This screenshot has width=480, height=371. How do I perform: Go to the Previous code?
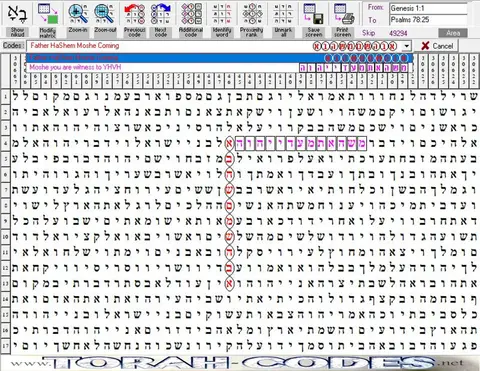coord(134,13)
